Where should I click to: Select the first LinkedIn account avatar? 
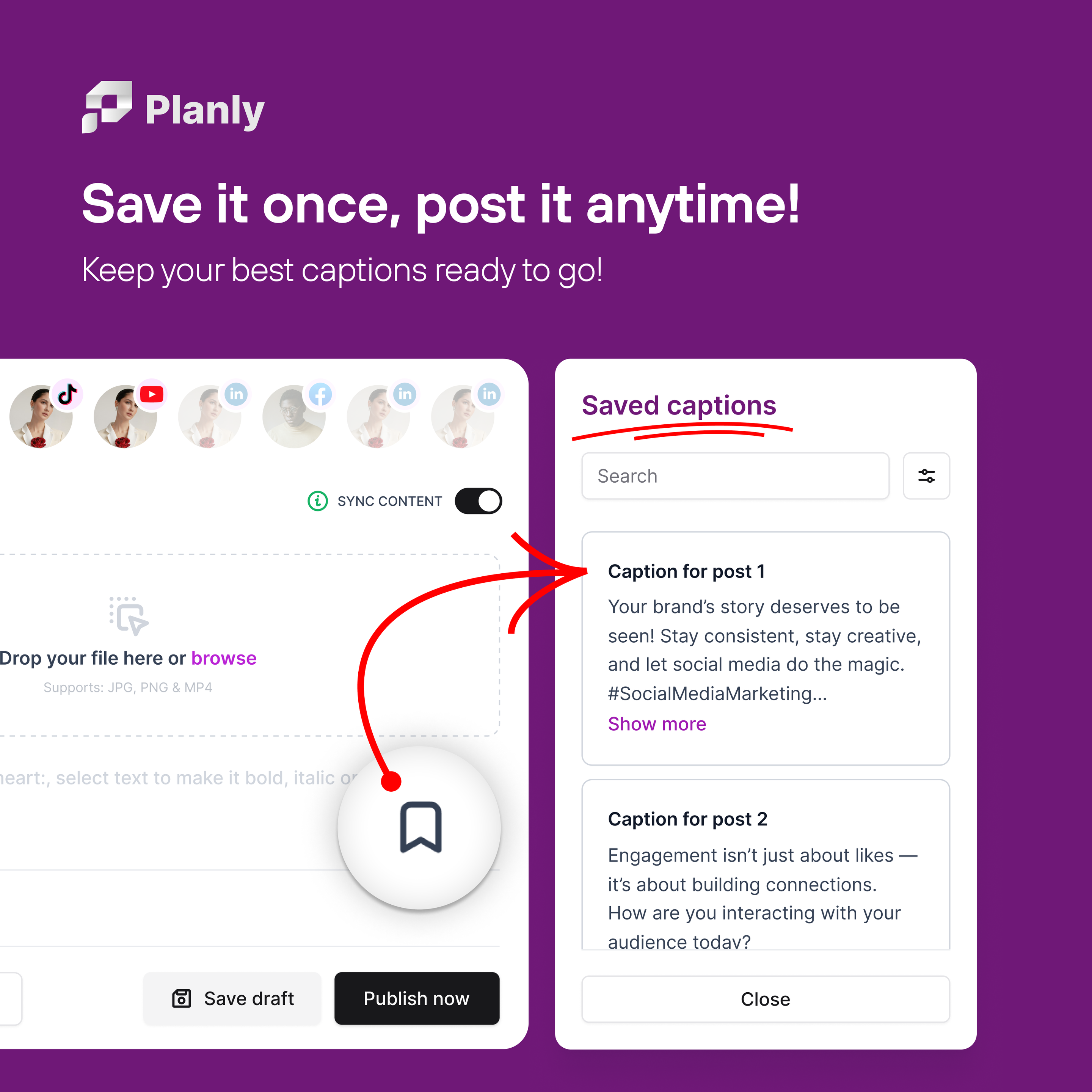pyautogui.click(x=210, y=417)
